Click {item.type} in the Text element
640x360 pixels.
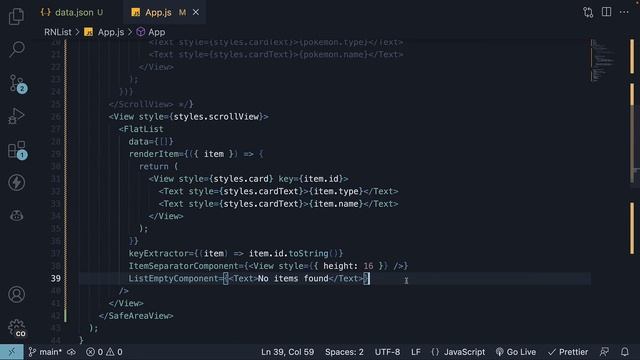[336, 191]
